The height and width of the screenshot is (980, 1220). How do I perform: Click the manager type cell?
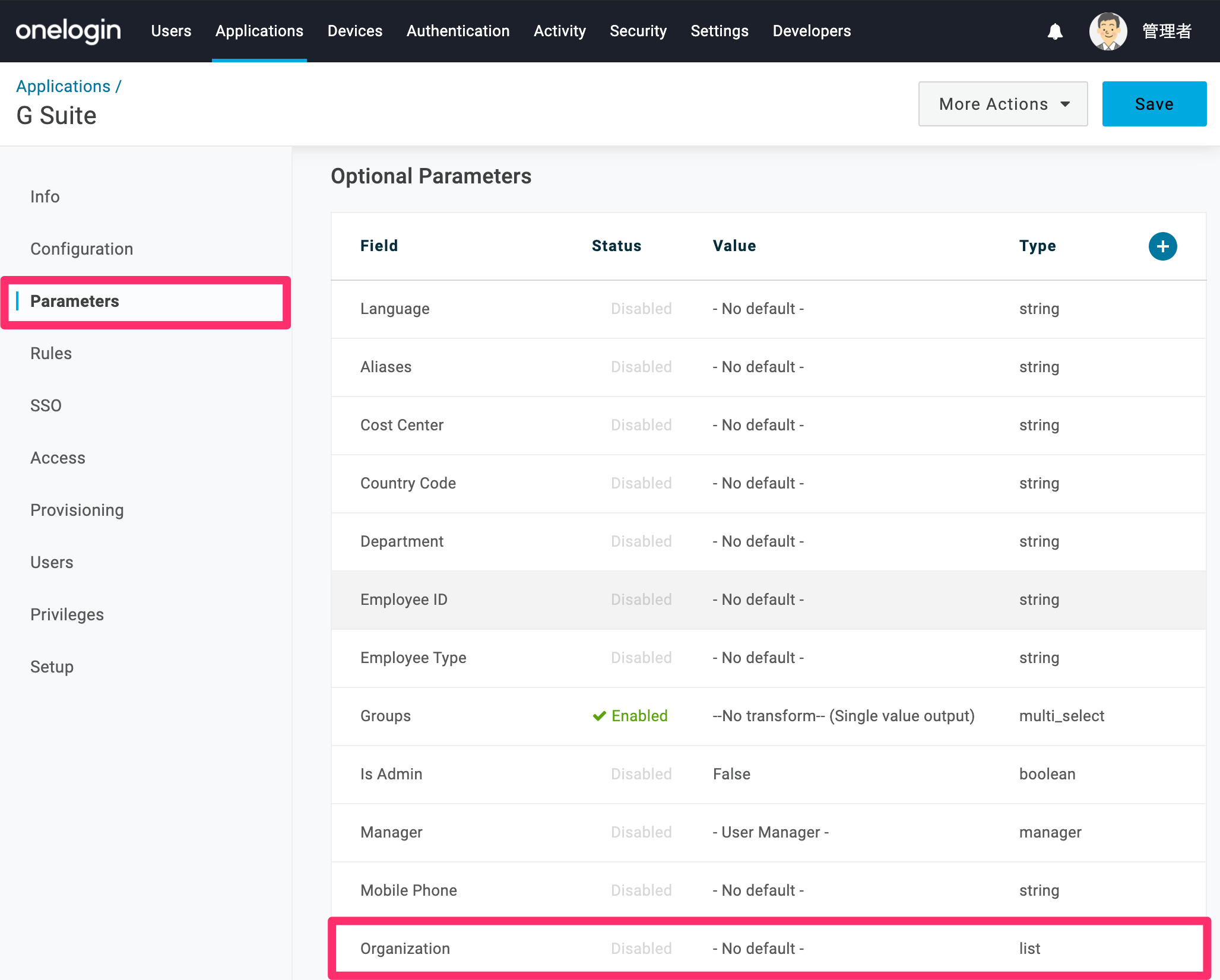[x=1050, y=832]
